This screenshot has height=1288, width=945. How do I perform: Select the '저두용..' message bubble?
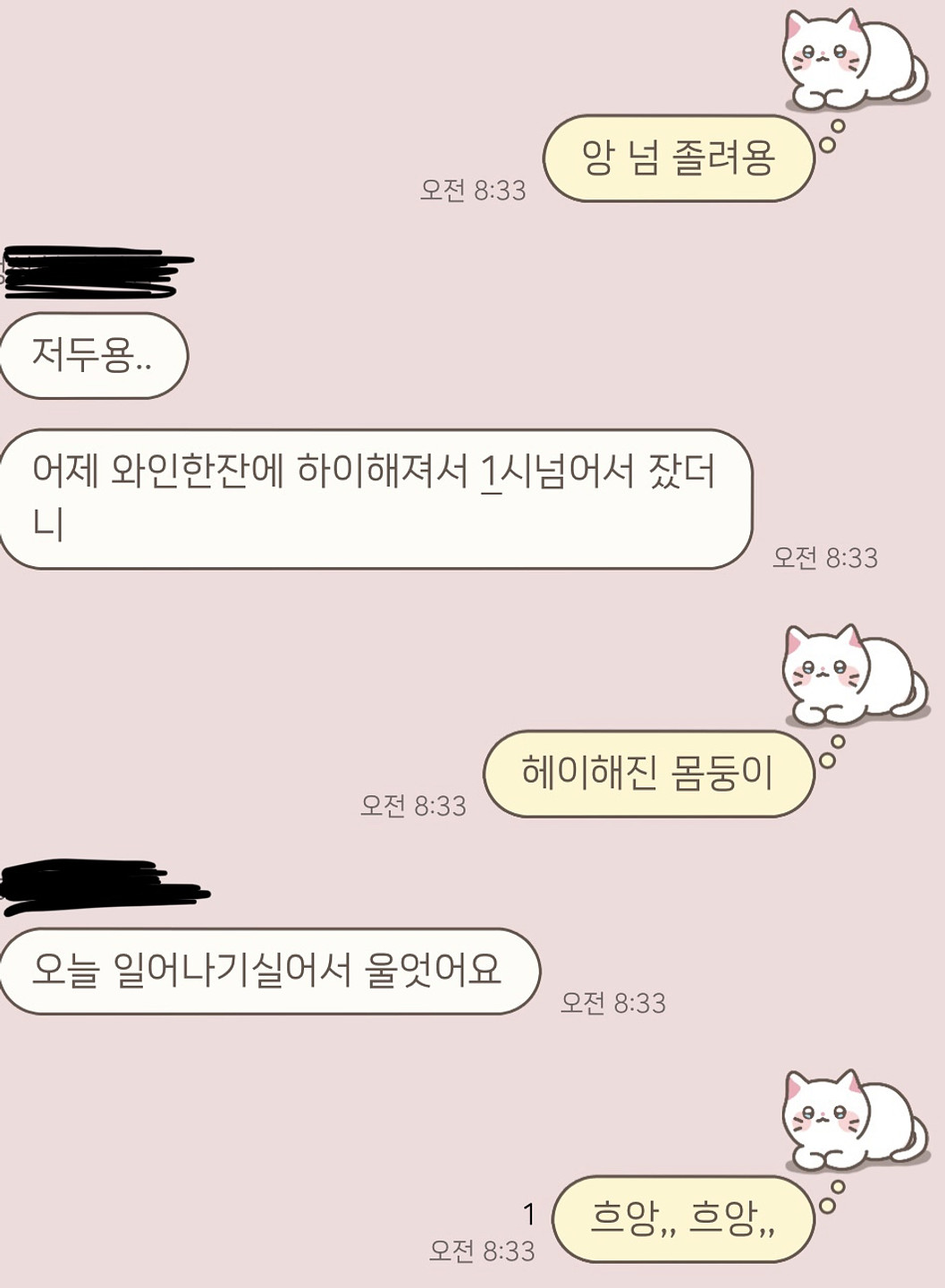click(93, 355)
